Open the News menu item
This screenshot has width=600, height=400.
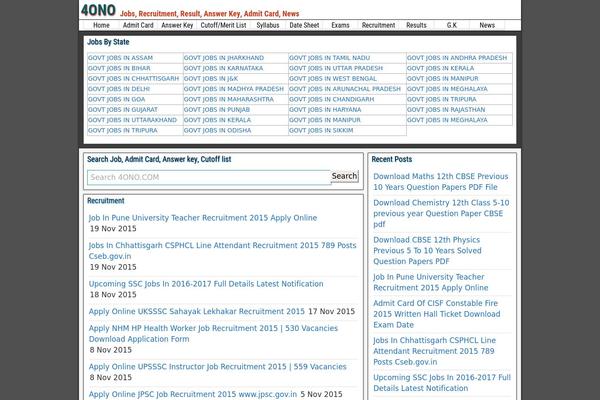point(487,25)
